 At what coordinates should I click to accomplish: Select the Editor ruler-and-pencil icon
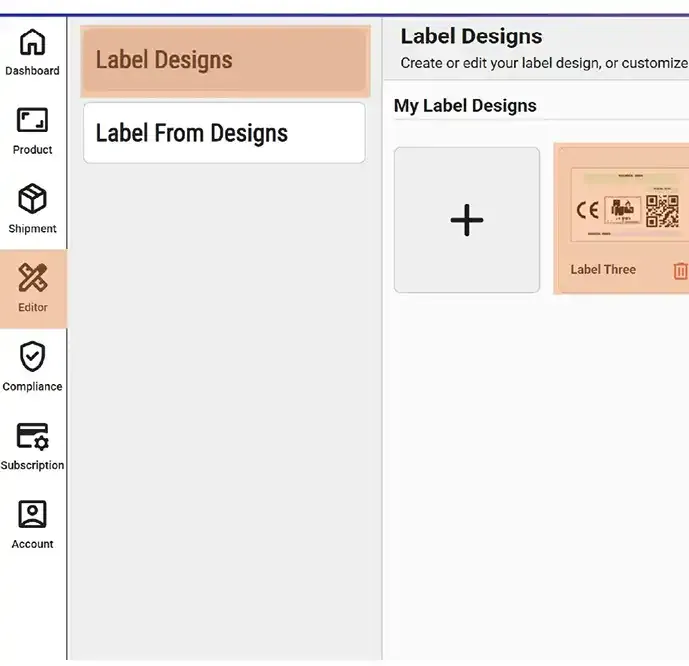point(33,277)
